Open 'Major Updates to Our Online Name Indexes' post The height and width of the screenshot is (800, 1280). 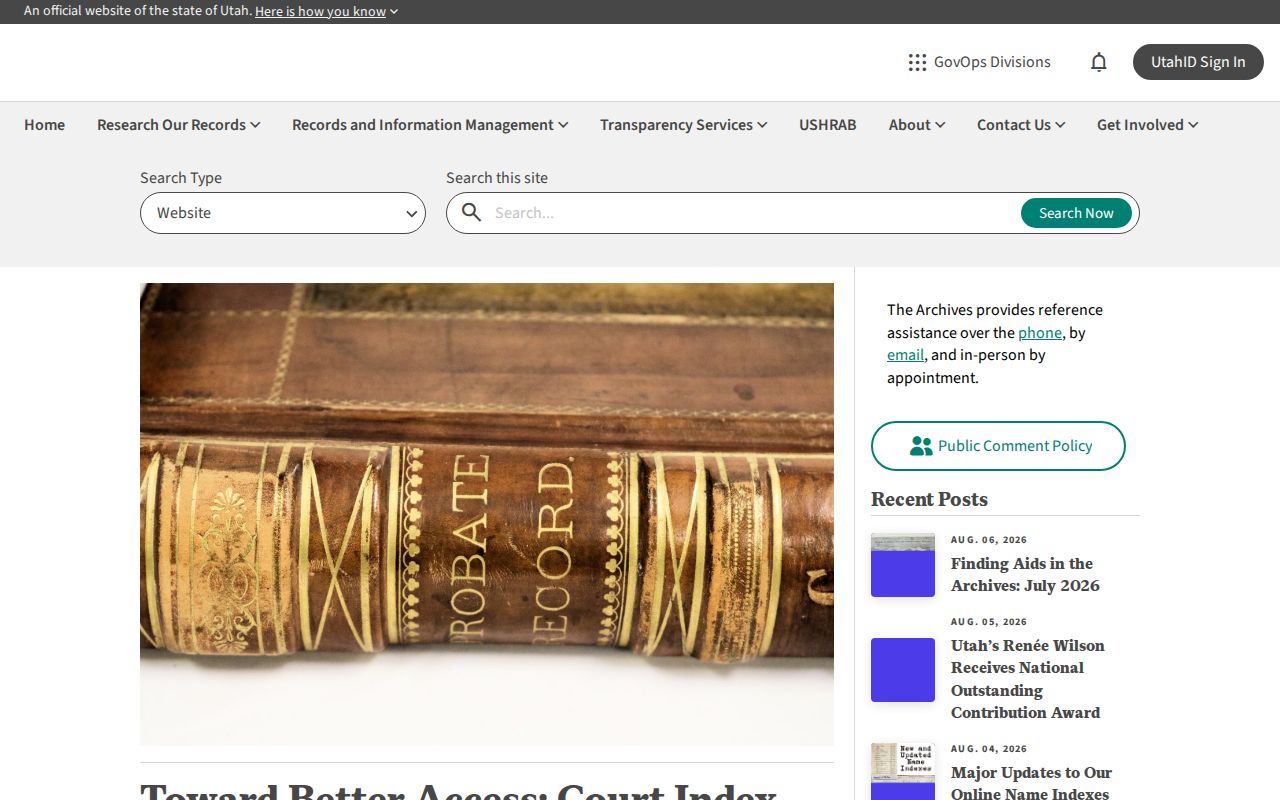pos(1031,784)
